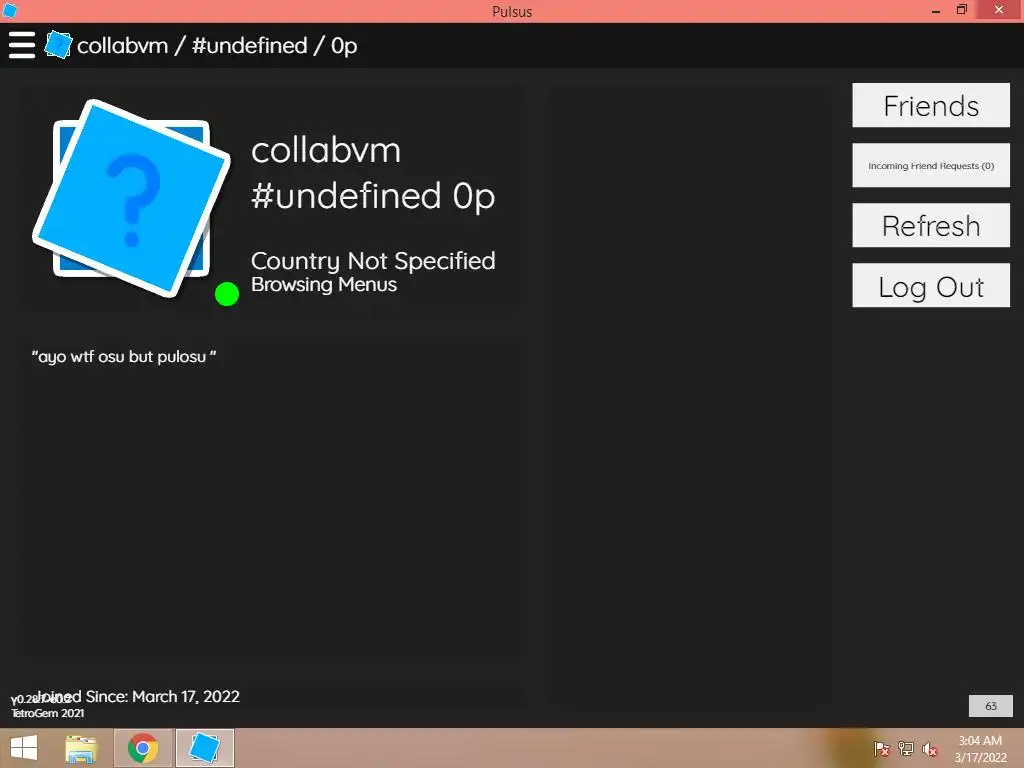Click Country Not Specified text
This screenshot has width=1024, height=768.
373,261
